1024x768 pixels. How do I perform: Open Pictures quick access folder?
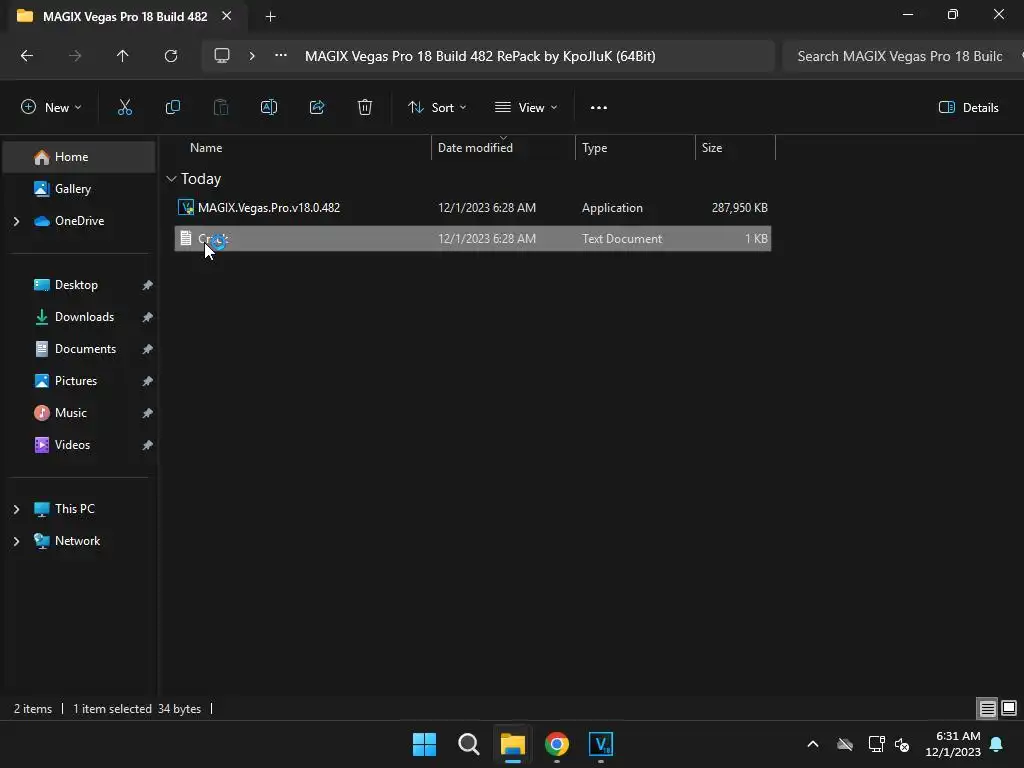click(x=76, y=381)
